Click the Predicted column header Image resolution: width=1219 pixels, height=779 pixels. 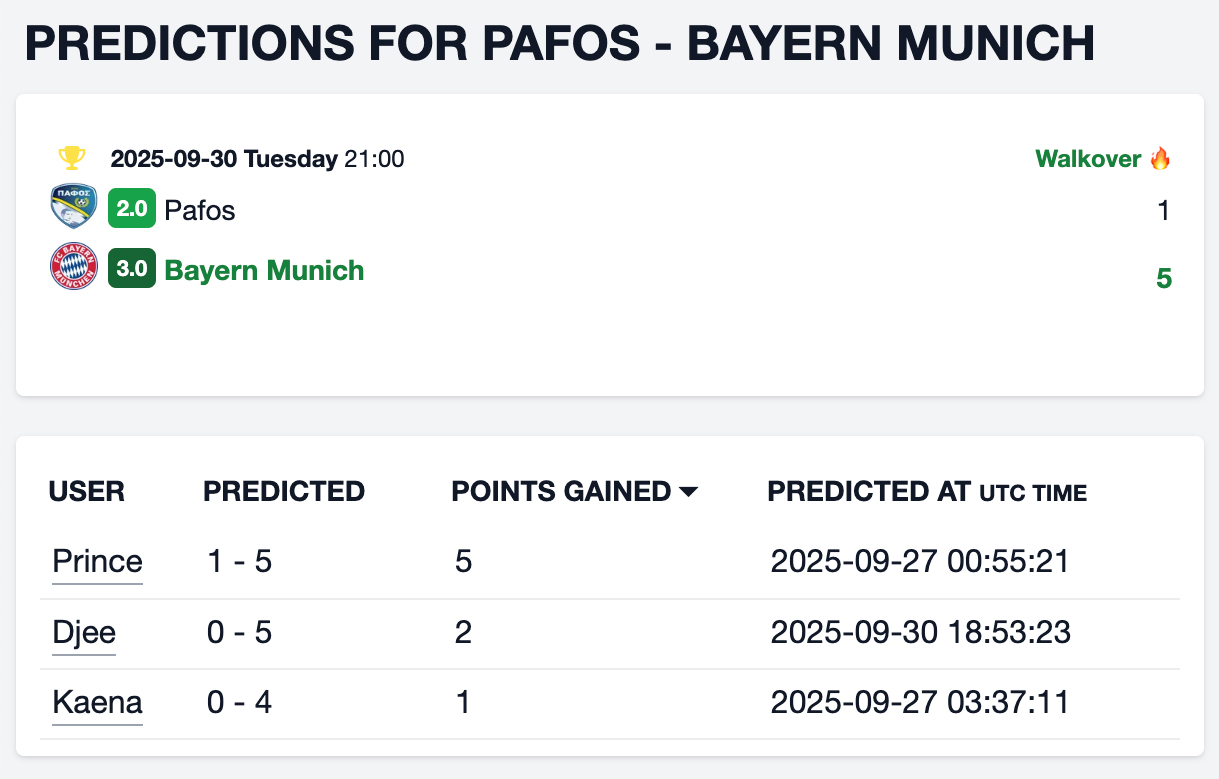(x=284, y=491)
